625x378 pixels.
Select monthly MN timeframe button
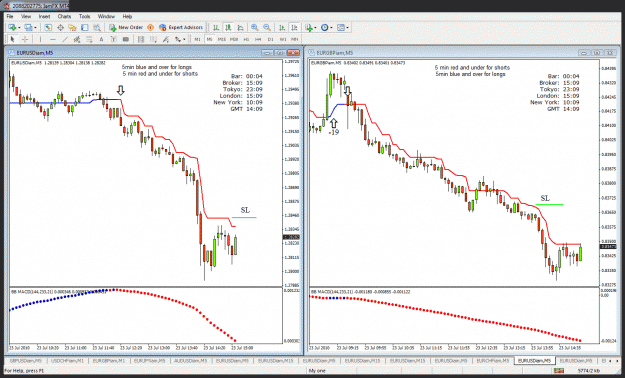tap(295, 39)
